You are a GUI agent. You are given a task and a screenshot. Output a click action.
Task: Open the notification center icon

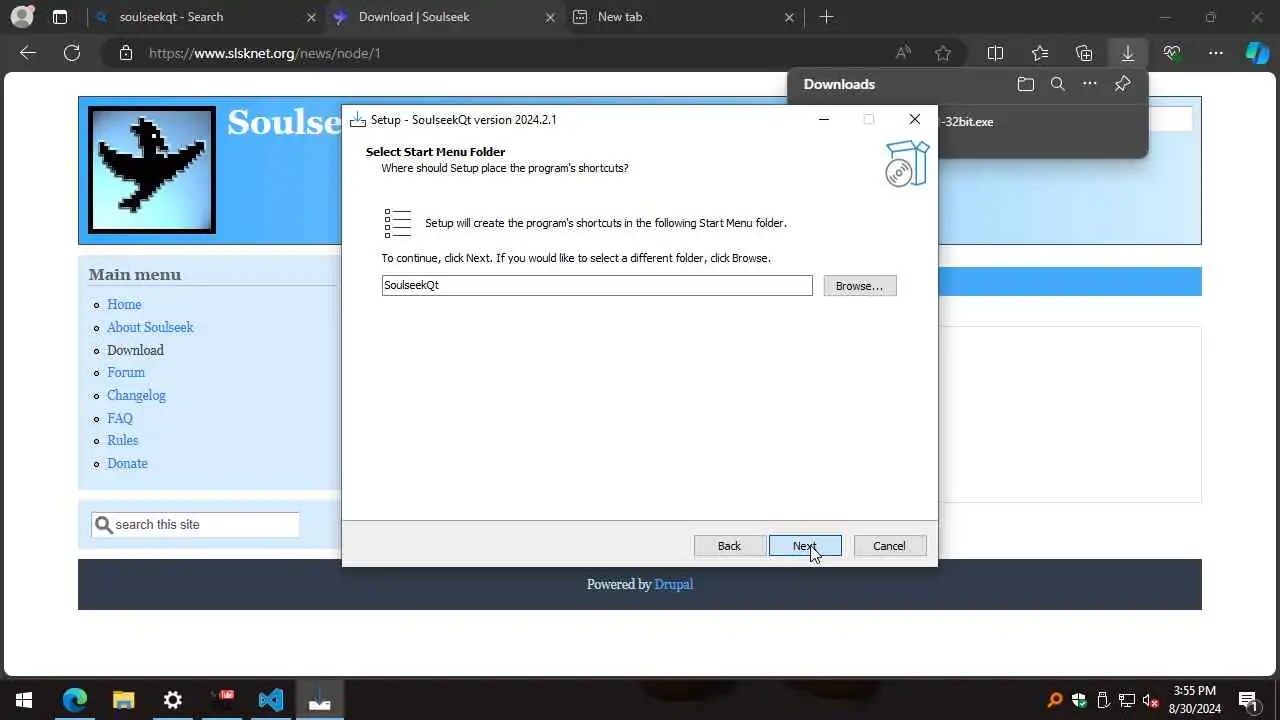1247,700
